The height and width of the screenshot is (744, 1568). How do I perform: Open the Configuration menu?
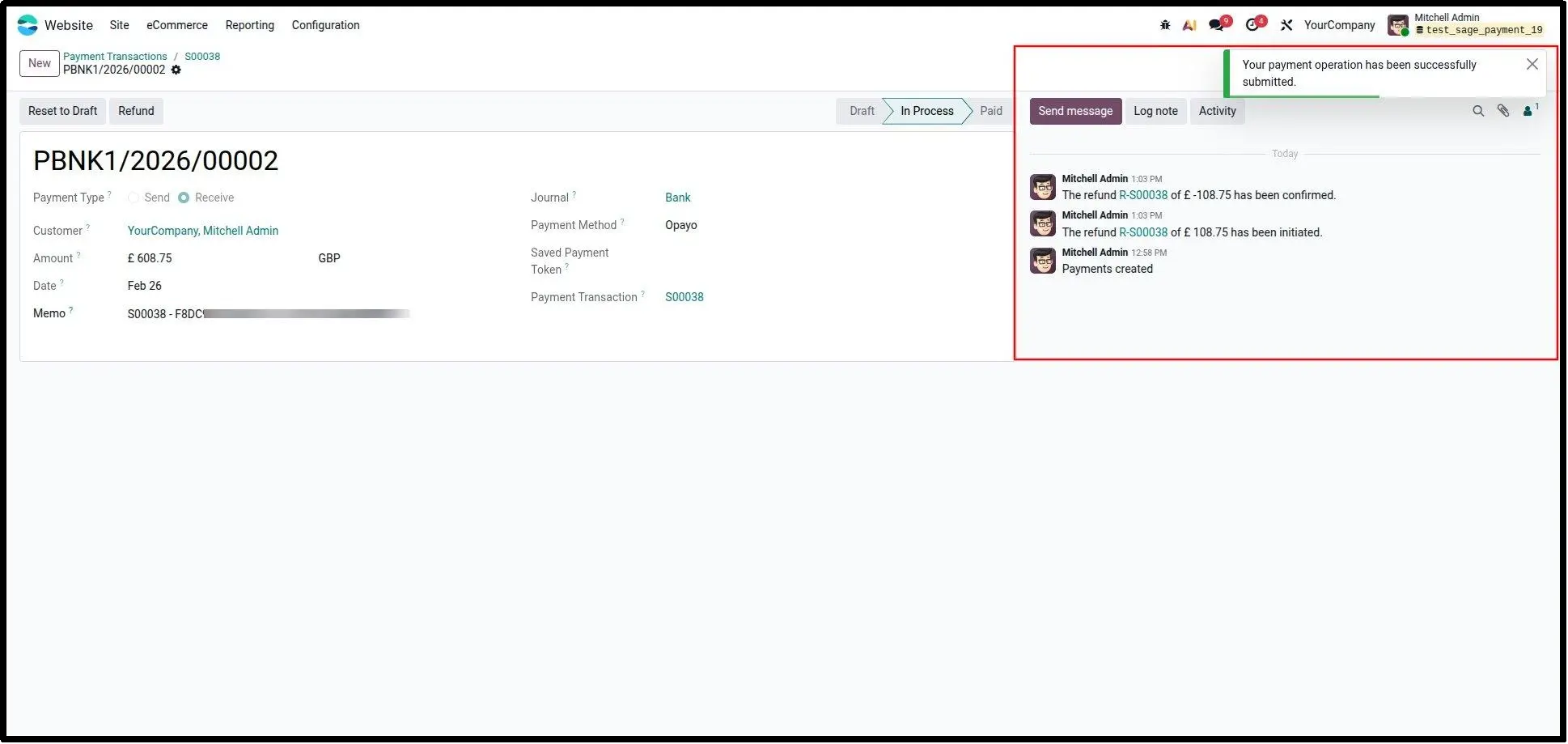coord(326,25)
